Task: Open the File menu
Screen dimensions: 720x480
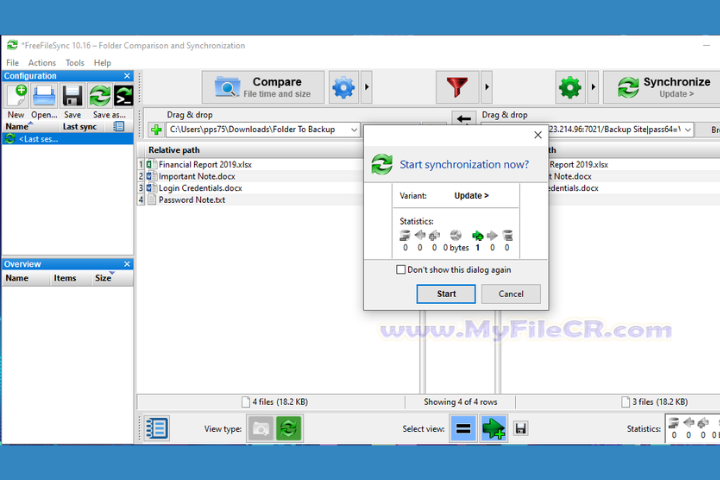Action: point(12,63)
